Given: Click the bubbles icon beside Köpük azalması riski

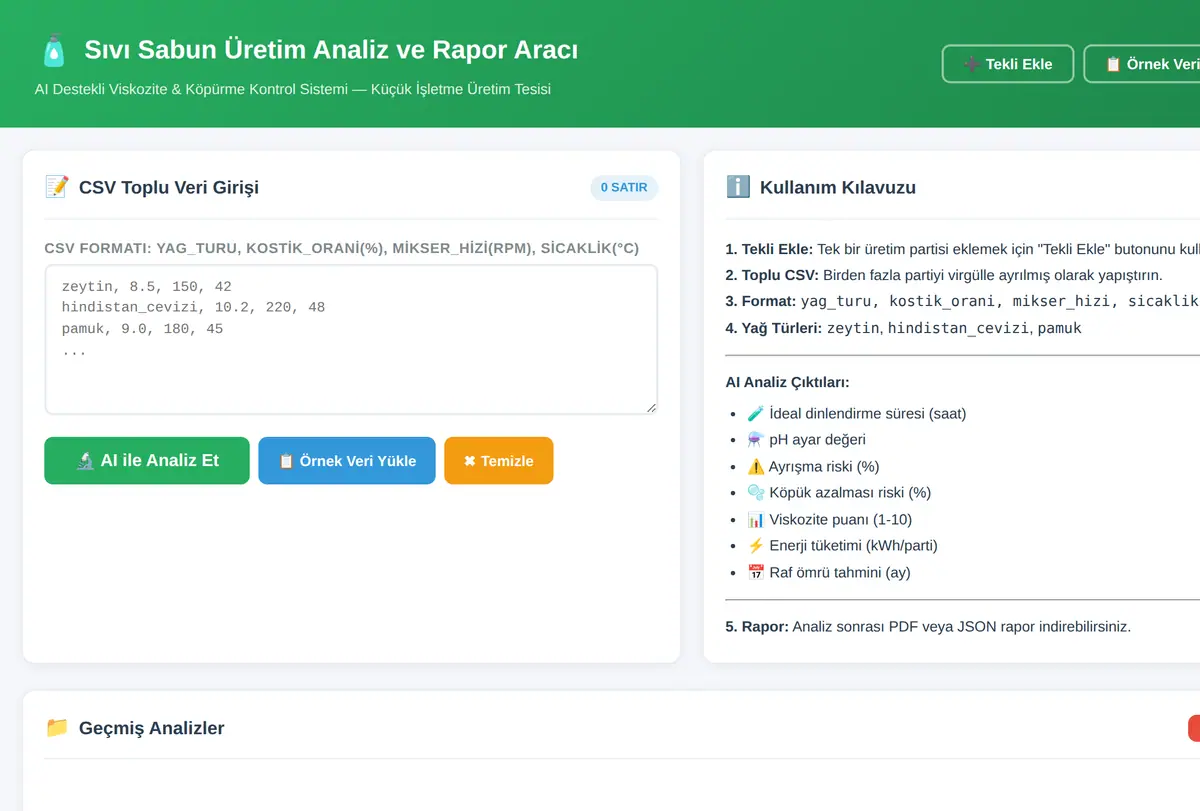Looking at the screenshot, I should click(x=756, y=493).
